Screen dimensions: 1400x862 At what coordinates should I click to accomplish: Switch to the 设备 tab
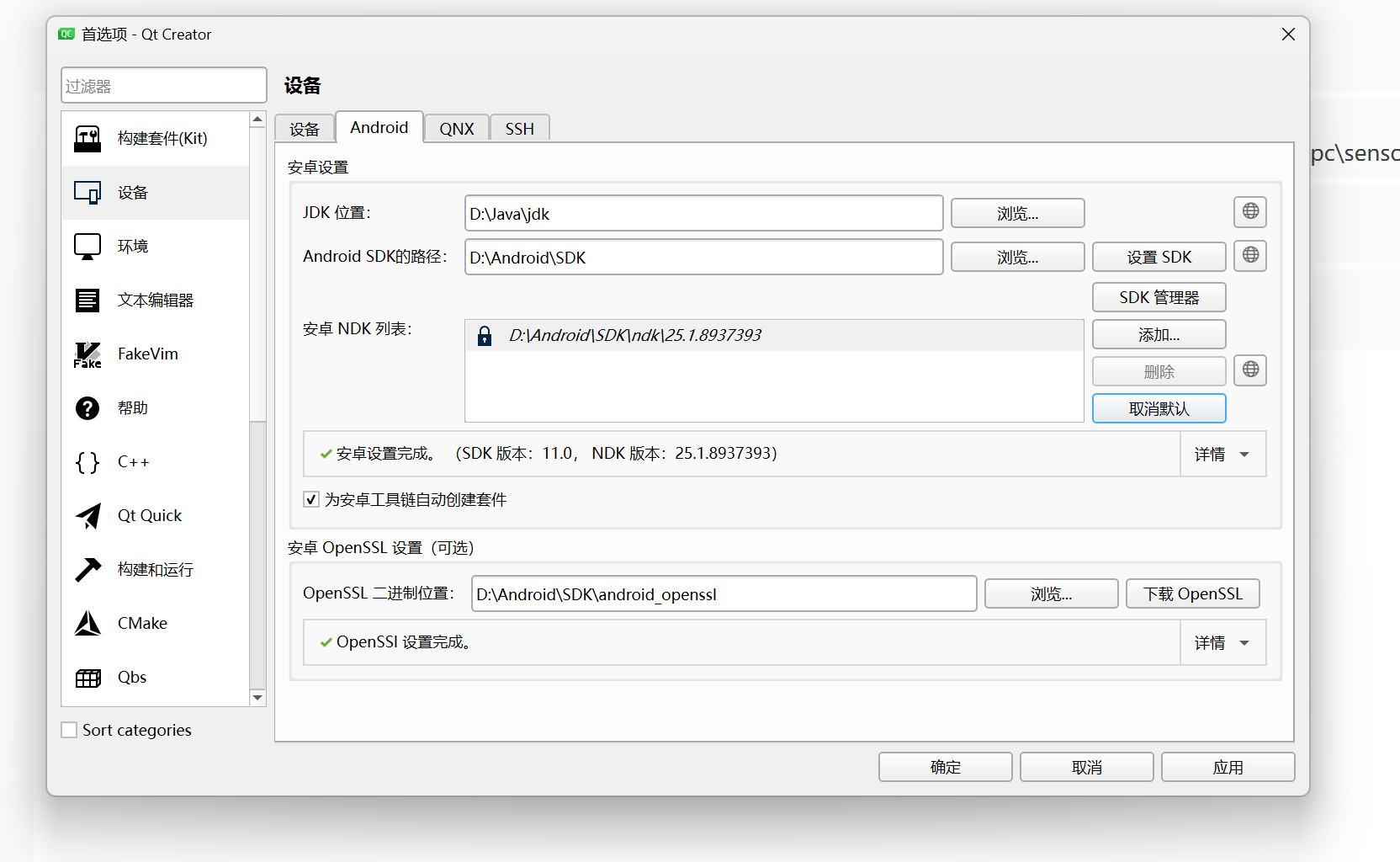[x=305, y=129]
